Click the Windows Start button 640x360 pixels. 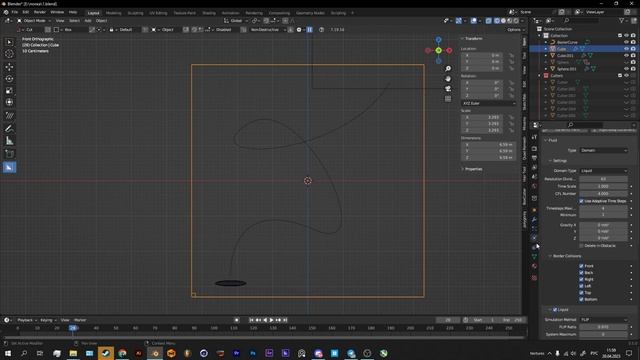(8, 353)
